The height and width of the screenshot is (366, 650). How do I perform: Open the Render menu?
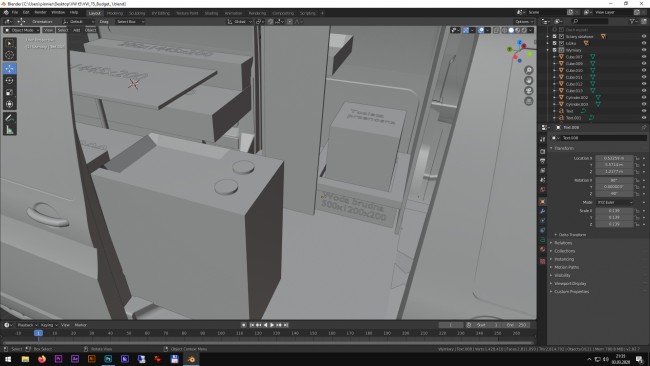40,13
